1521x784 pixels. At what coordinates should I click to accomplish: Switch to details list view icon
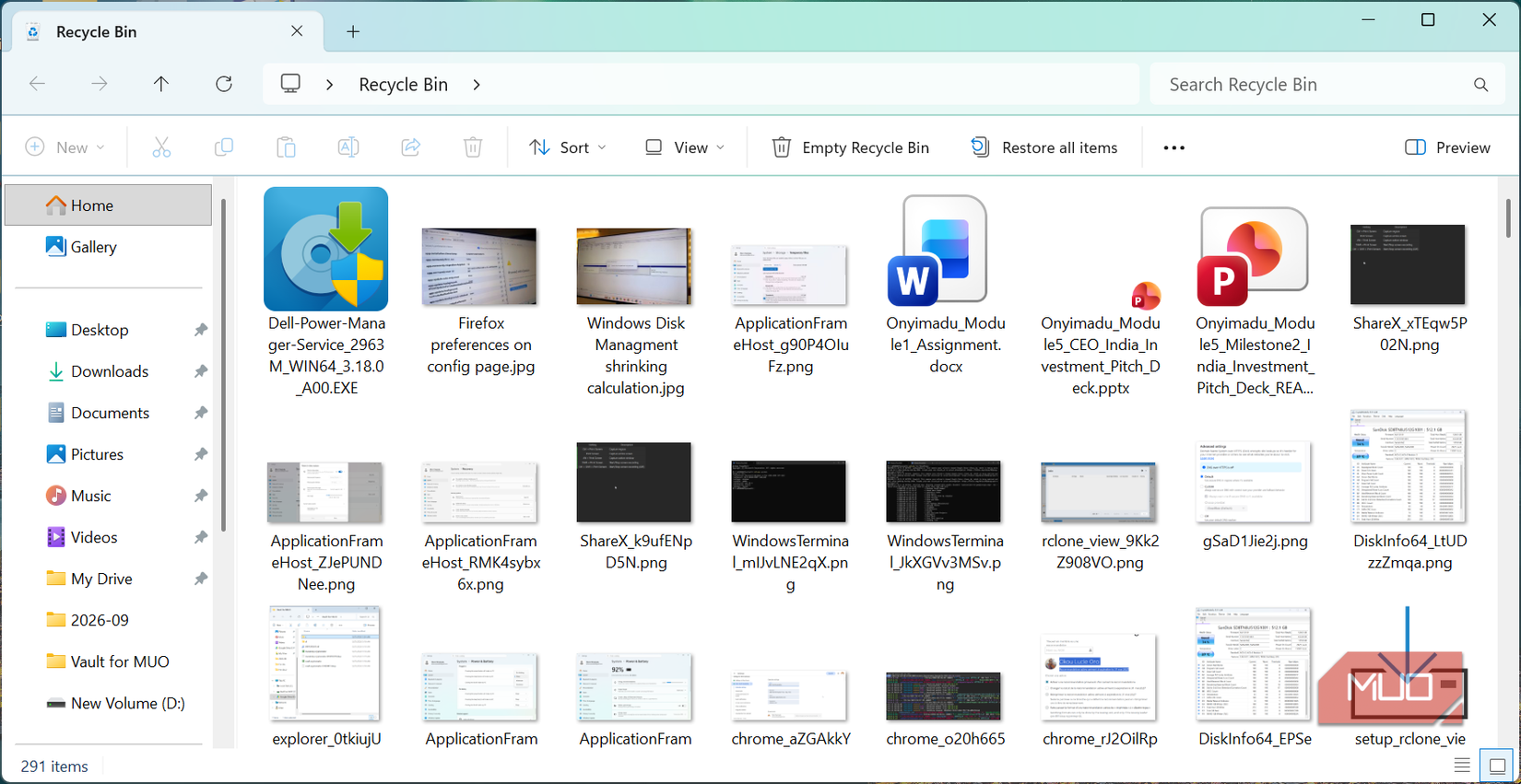click(1462, 766)
